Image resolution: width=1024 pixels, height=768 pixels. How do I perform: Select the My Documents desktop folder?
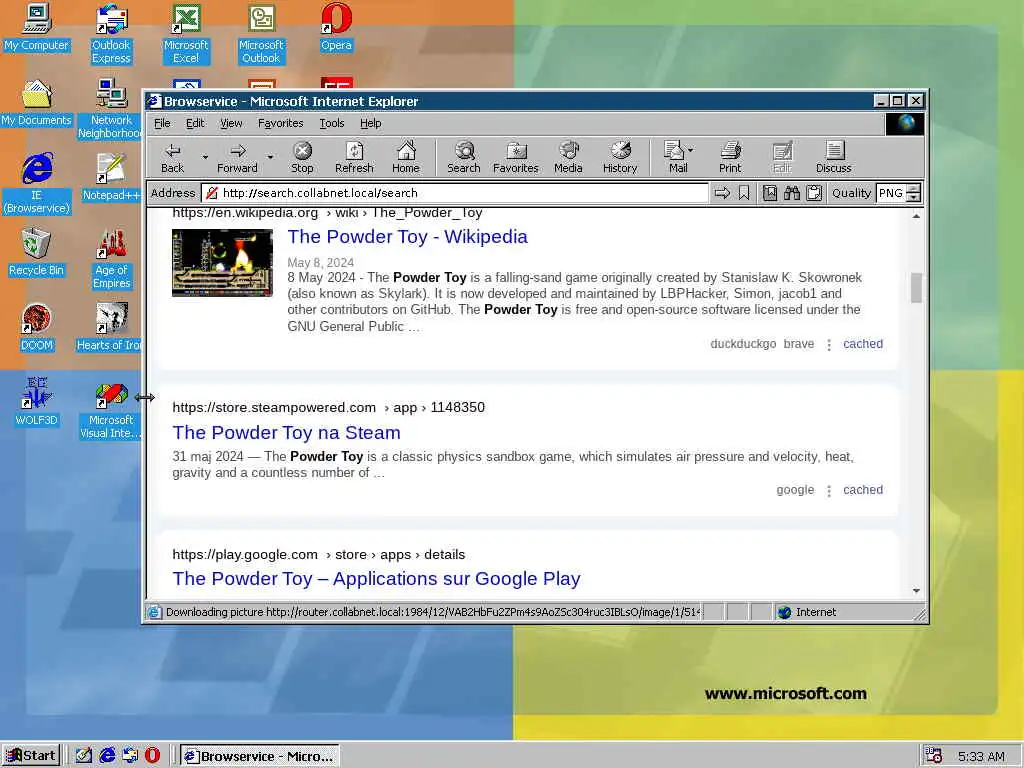pyautogui.click(x=37, y=103)
